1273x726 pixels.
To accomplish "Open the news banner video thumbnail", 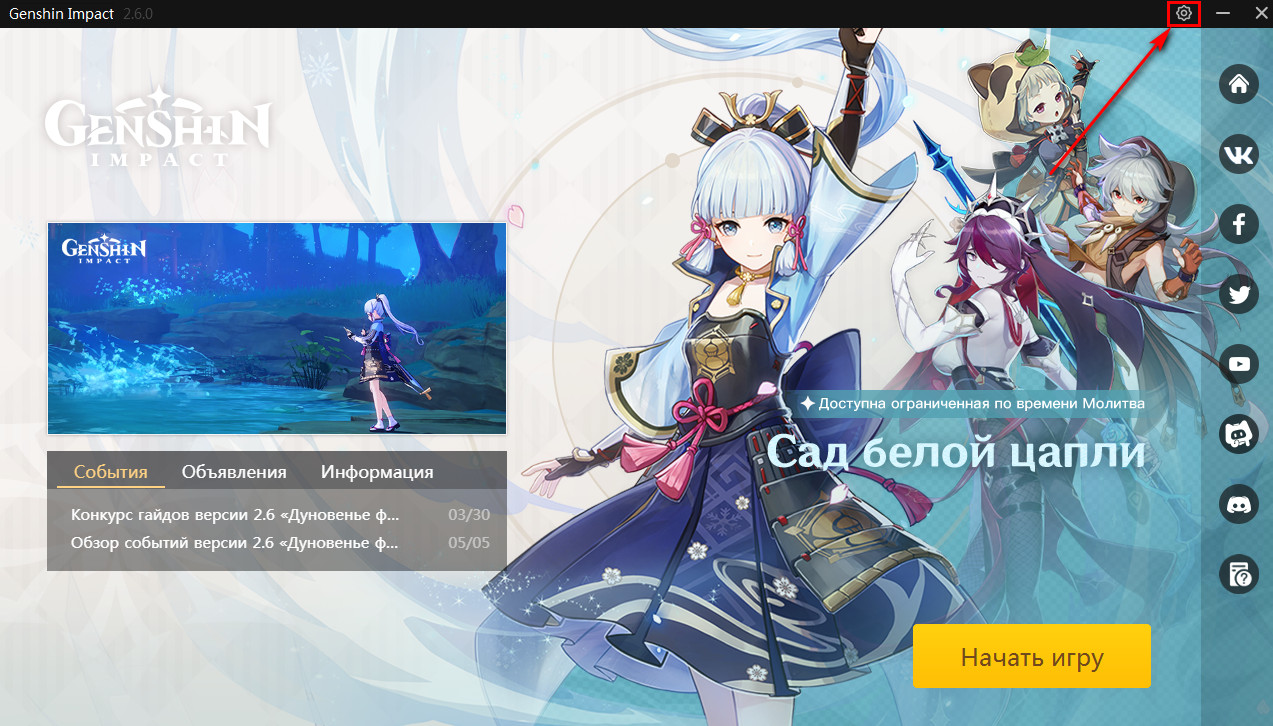I will [277, 328].
